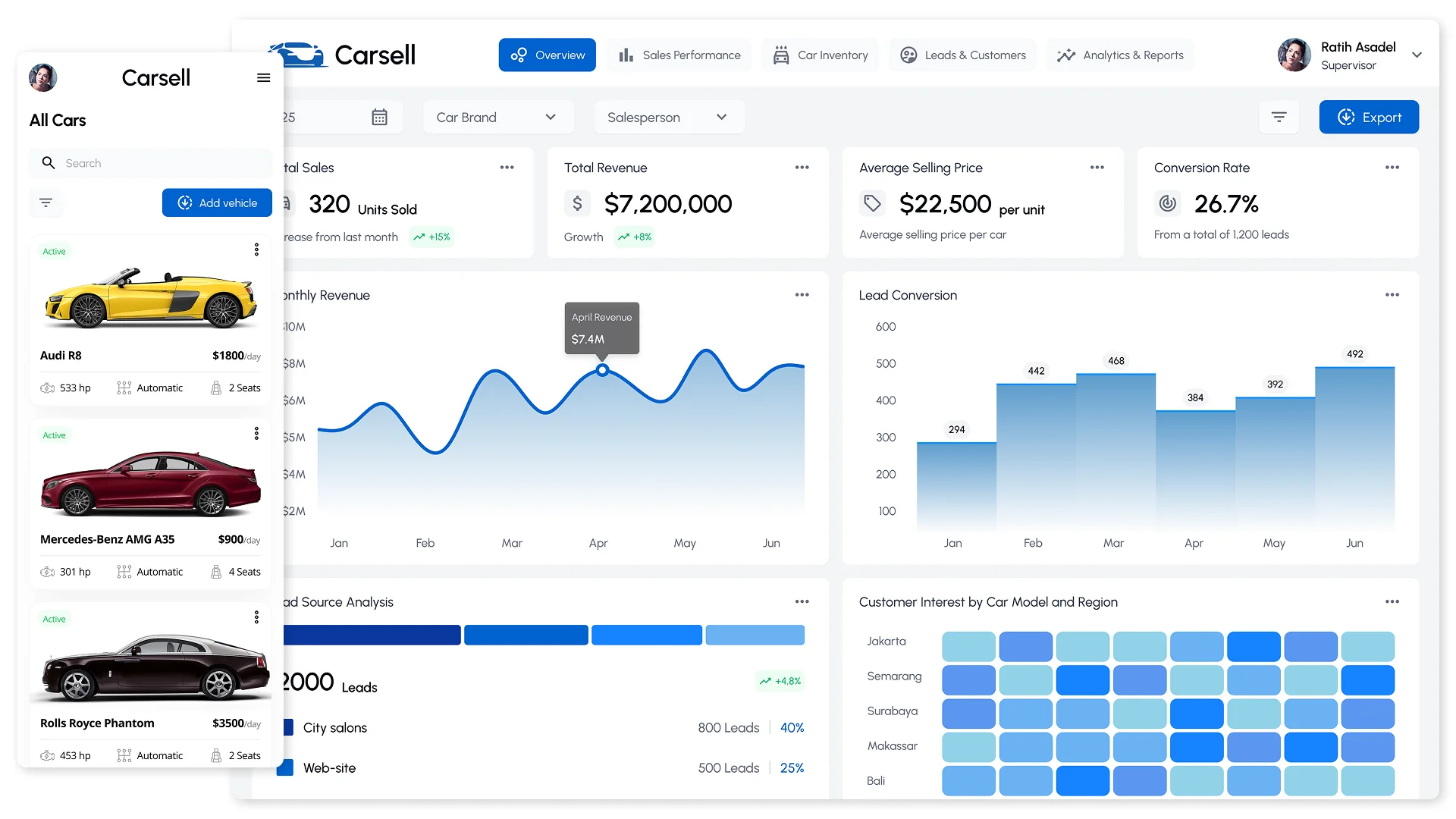Click the yellow Audi R8 thumbnail
The height and width of the screenshot is (819, 1456).
pyautogui.click(x=150, y=297)
